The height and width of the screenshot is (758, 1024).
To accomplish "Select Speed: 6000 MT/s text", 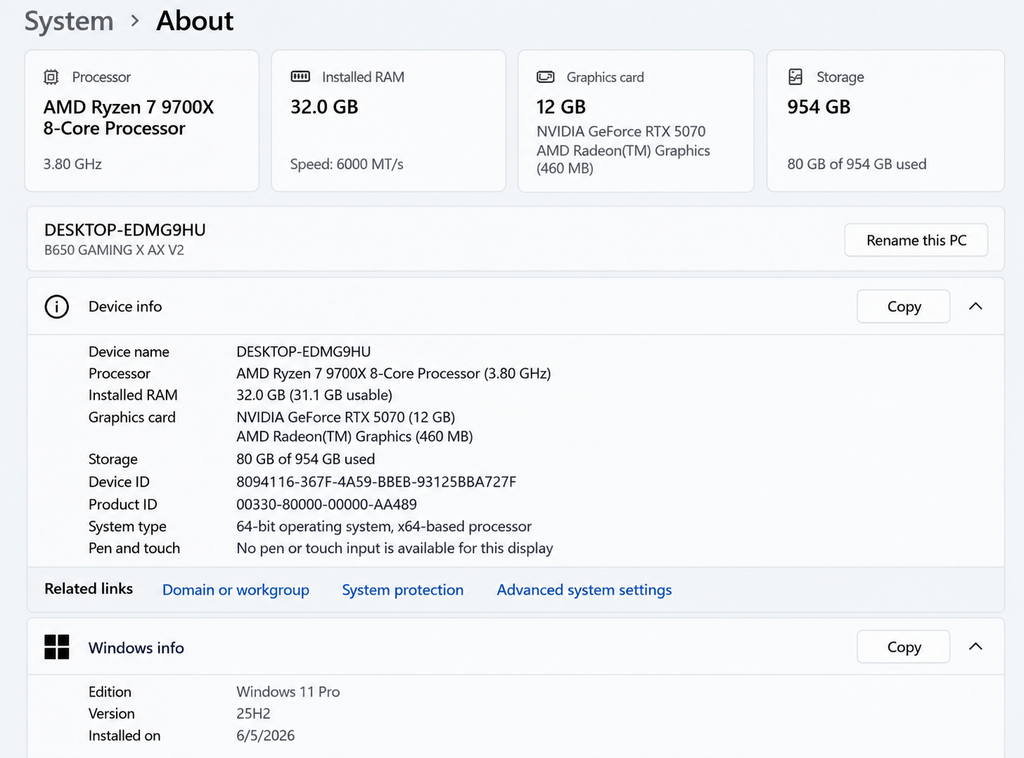I will [x=347, y=164].
